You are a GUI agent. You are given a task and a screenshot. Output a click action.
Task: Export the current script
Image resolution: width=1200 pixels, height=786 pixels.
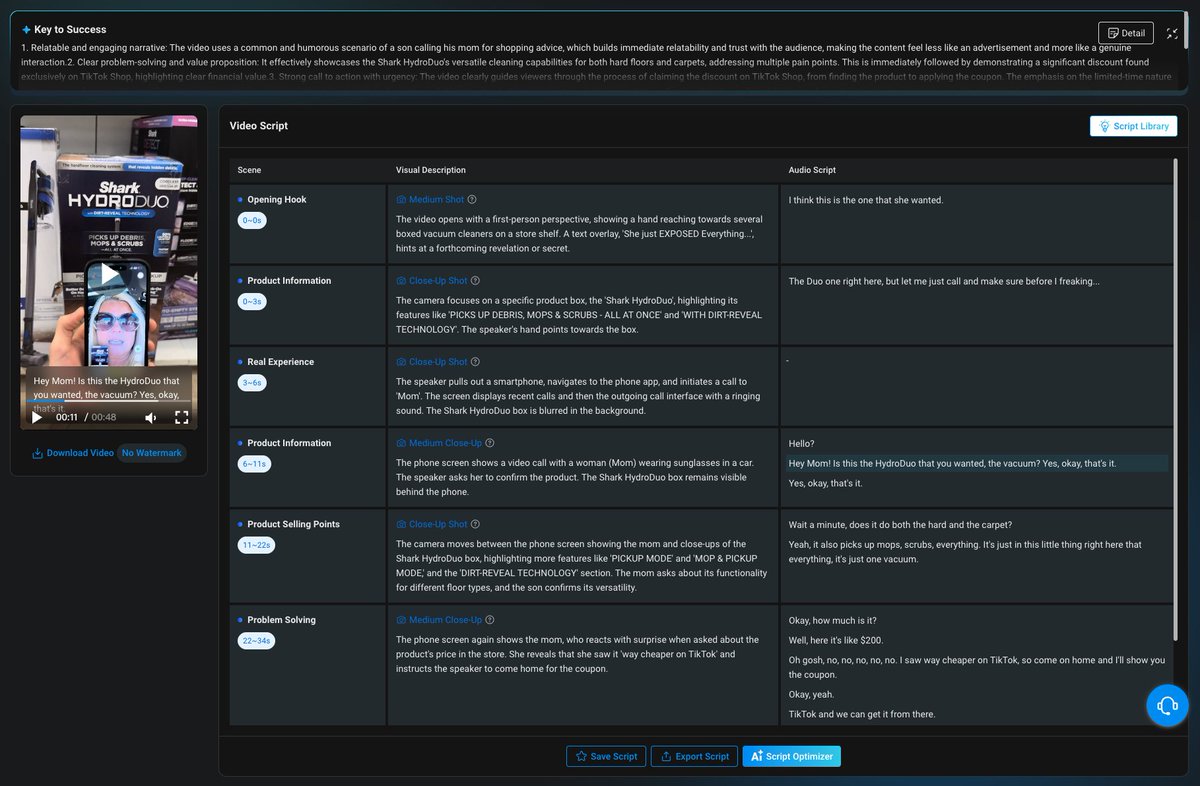point(694,756)
